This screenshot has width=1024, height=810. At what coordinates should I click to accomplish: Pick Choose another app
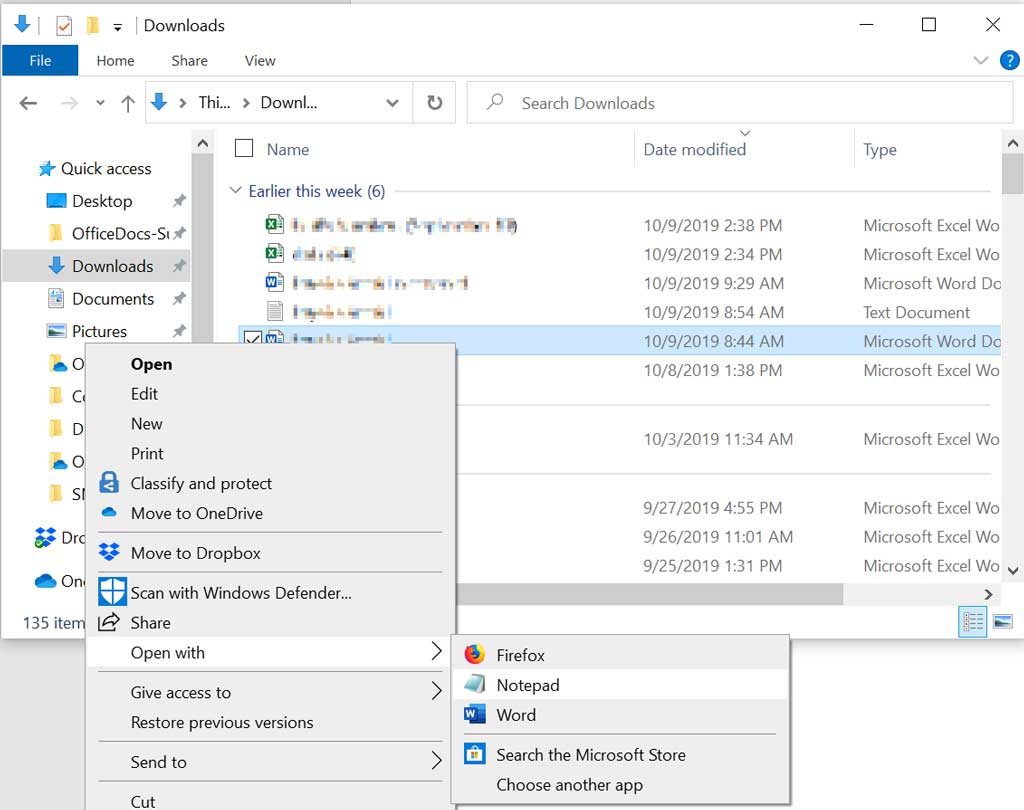point(620,785)
